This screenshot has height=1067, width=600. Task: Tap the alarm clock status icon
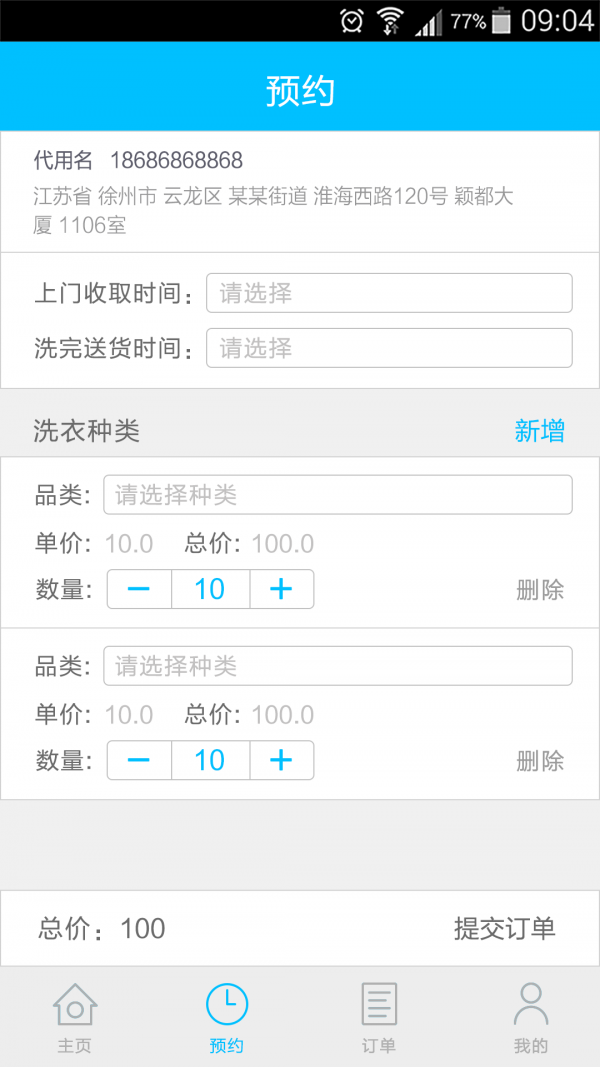[352, 20]
